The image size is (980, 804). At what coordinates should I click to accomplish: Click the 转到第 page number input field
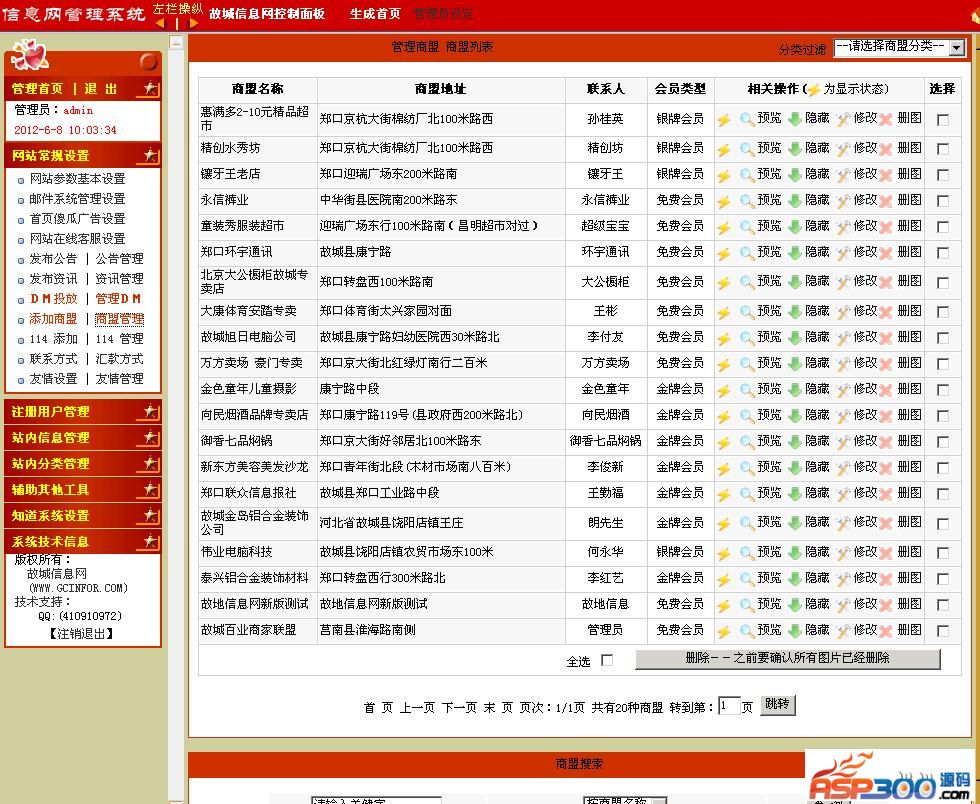point(729,706)
